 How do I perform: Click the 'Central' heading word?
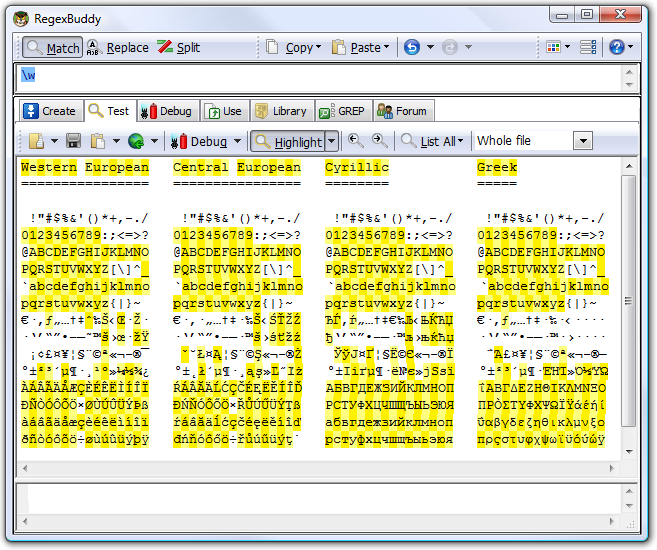201,167
